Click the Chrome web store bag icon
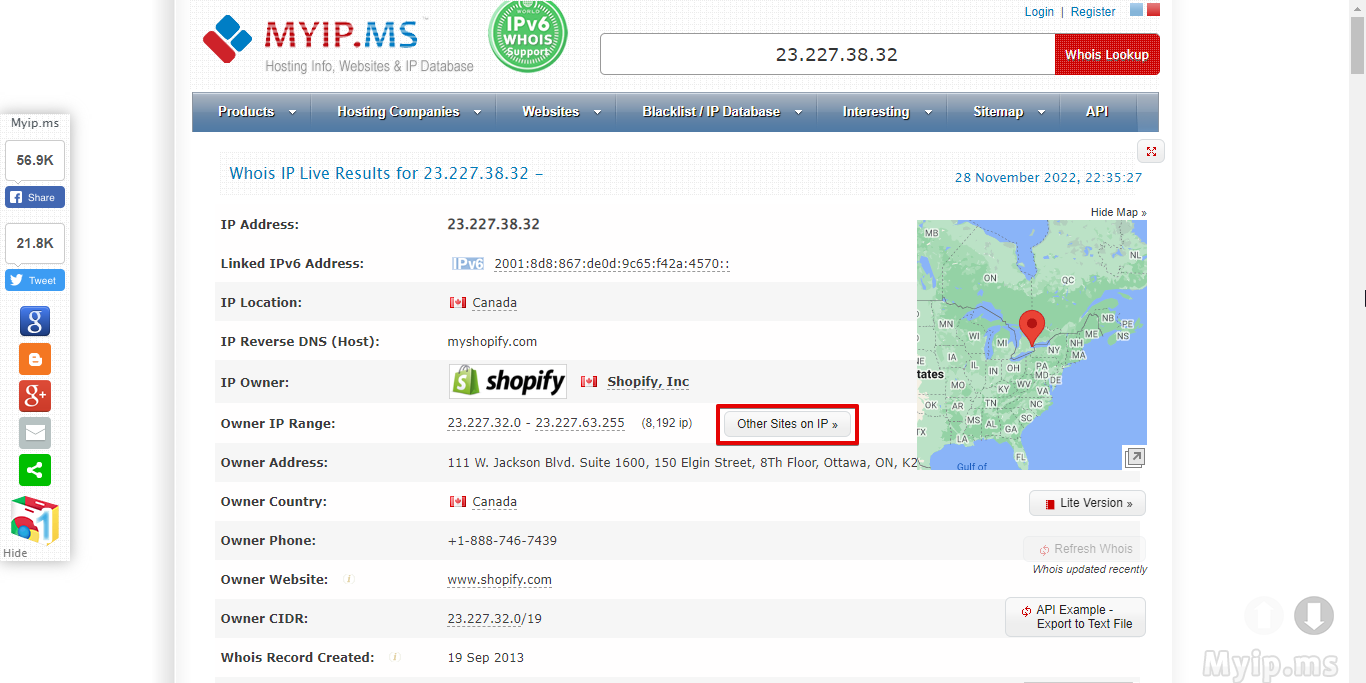 click(x=35, y=520)
